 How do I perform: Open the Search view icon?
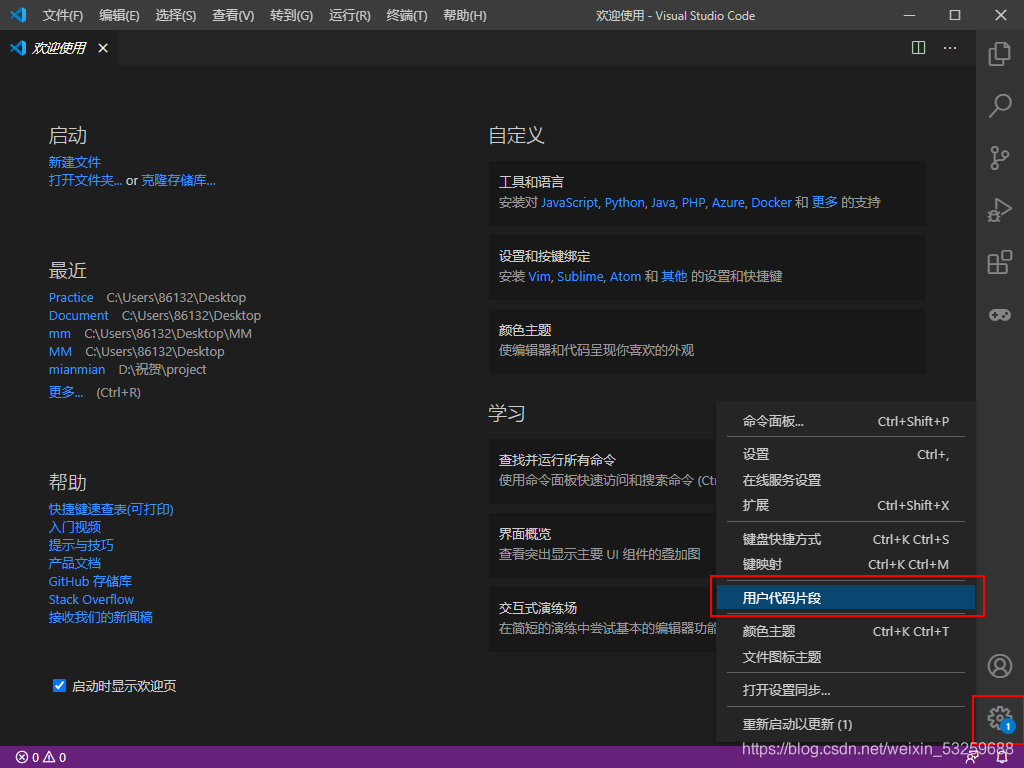pos(999,105)
